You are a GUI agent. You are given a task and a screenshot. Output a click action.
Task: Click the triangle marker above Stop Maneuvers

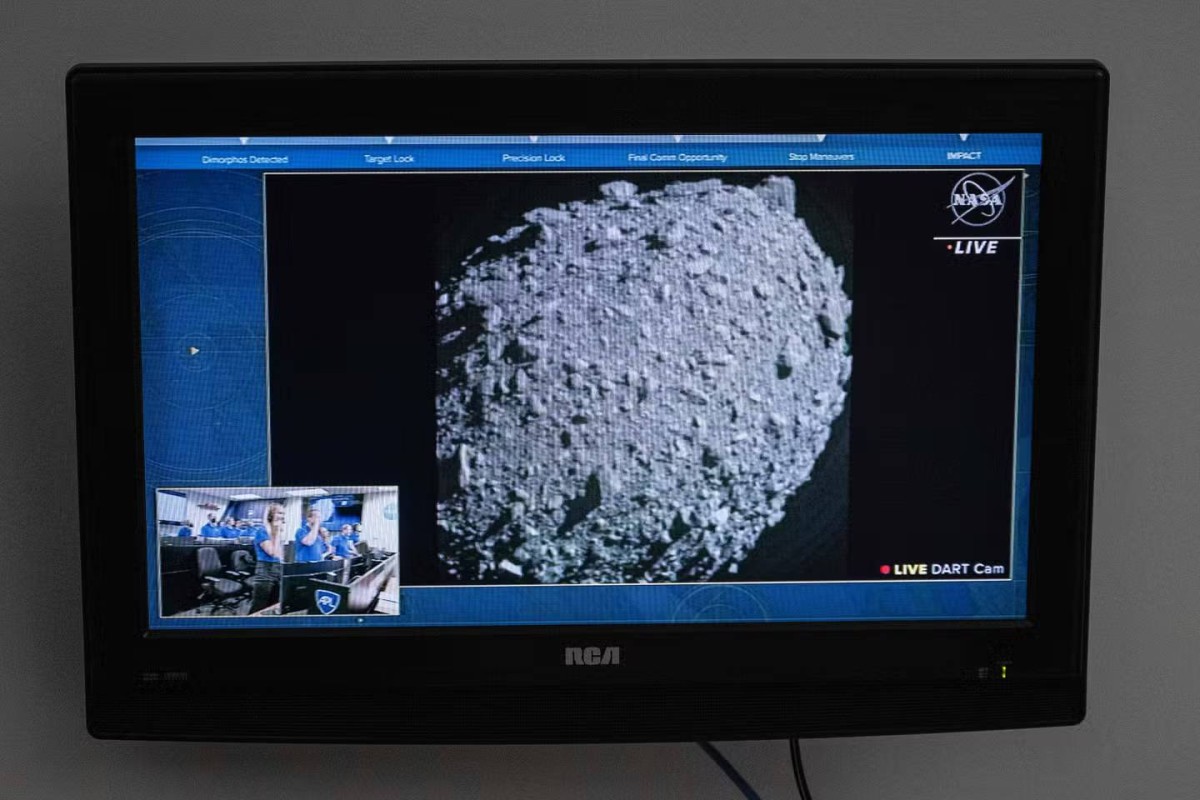(821, 139)
